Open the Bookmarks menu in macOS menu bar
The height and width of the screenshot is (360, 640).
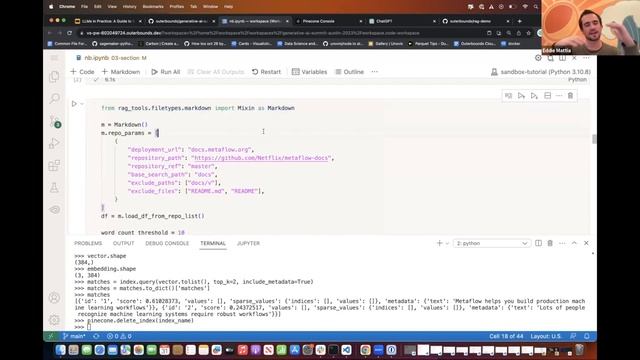point(153,7)
